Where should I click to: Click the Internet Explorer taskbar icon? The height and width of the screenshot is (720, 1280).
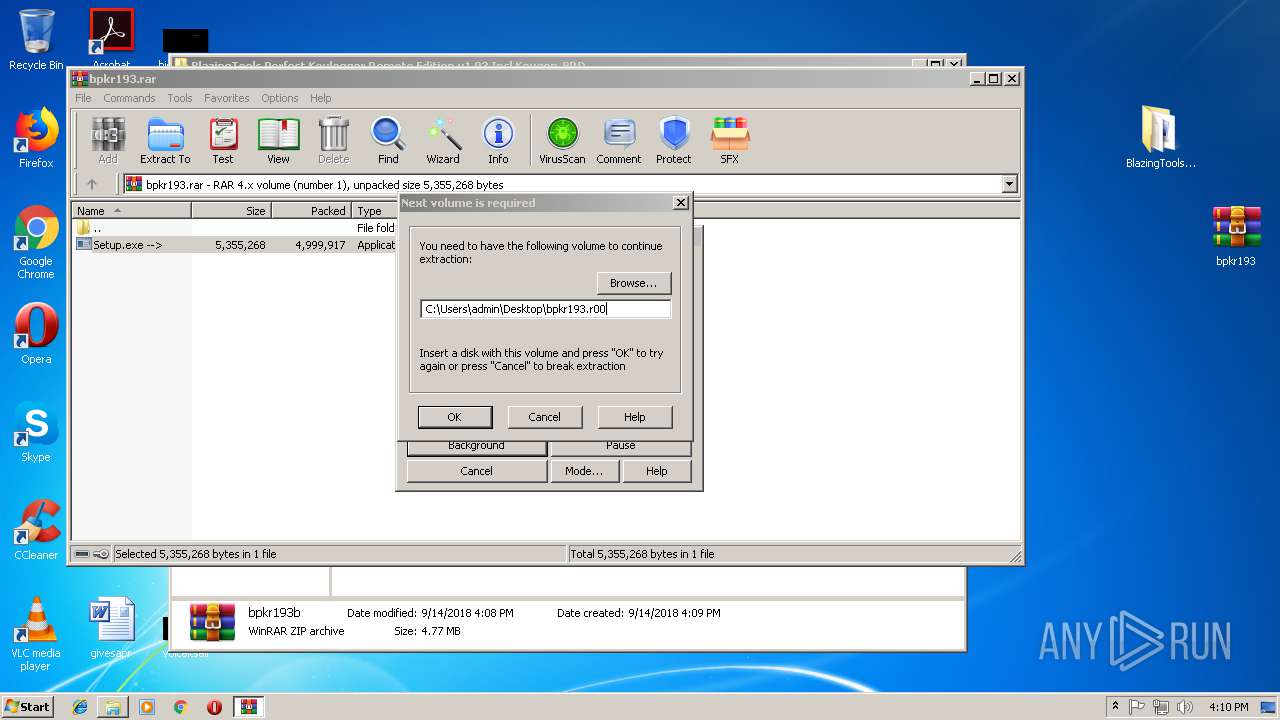pos(80,707)
